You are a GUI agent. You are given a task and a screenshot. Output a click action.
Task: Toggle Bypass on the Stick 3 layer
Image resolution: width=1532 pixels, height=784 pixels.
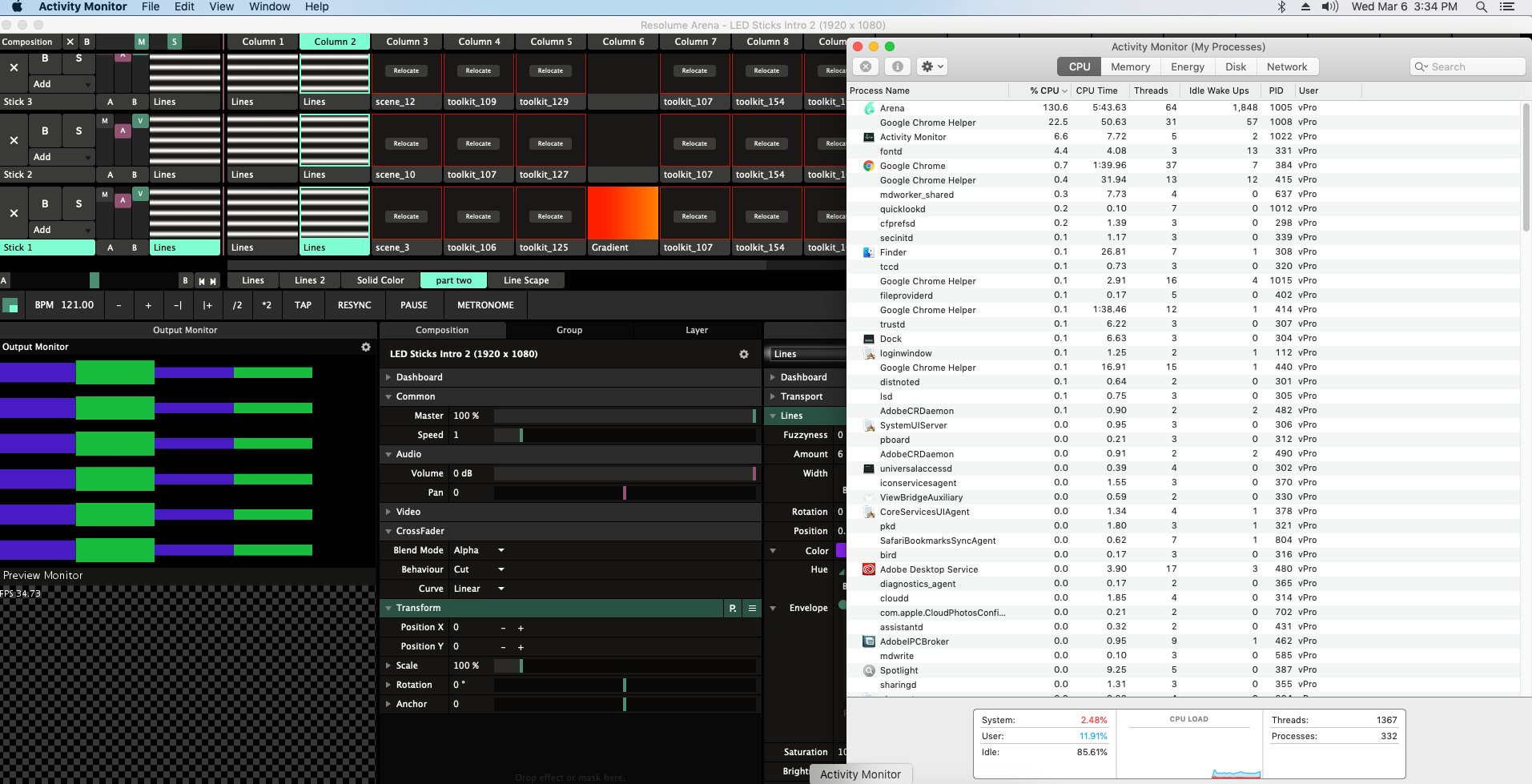point(45,58)
